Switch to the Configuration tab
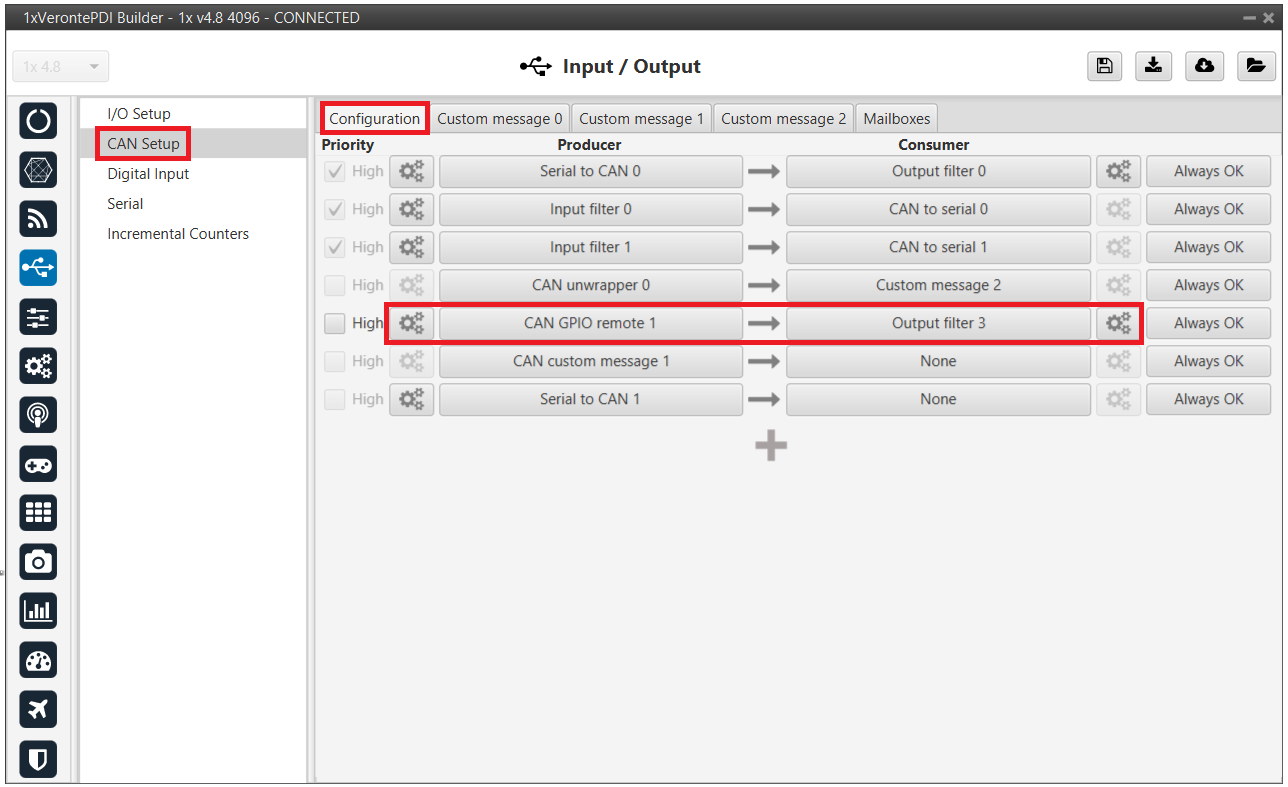 click(375, 118)
